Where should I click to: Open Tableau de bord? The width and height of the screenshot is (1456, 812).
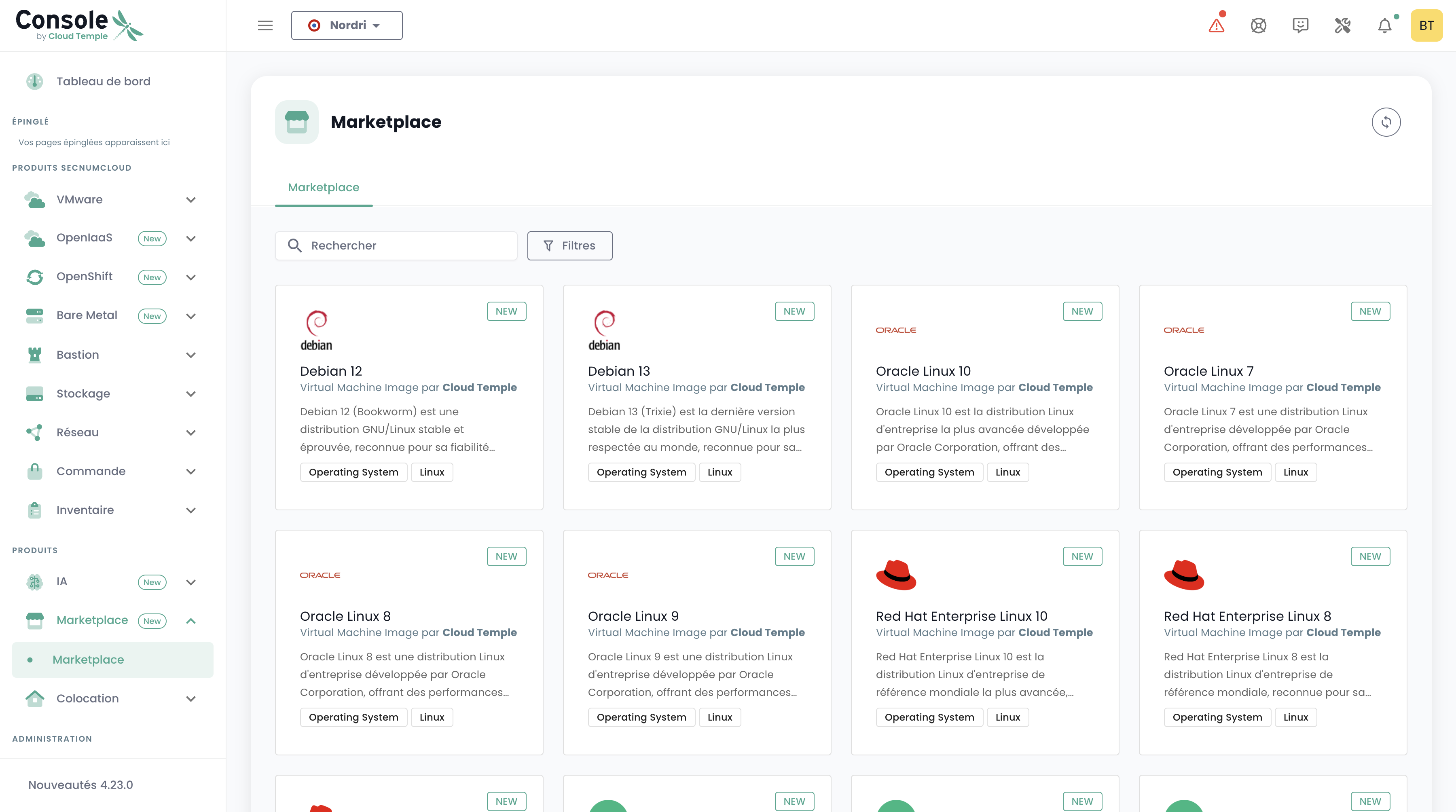pyautogui.click(x=104, y=81)
